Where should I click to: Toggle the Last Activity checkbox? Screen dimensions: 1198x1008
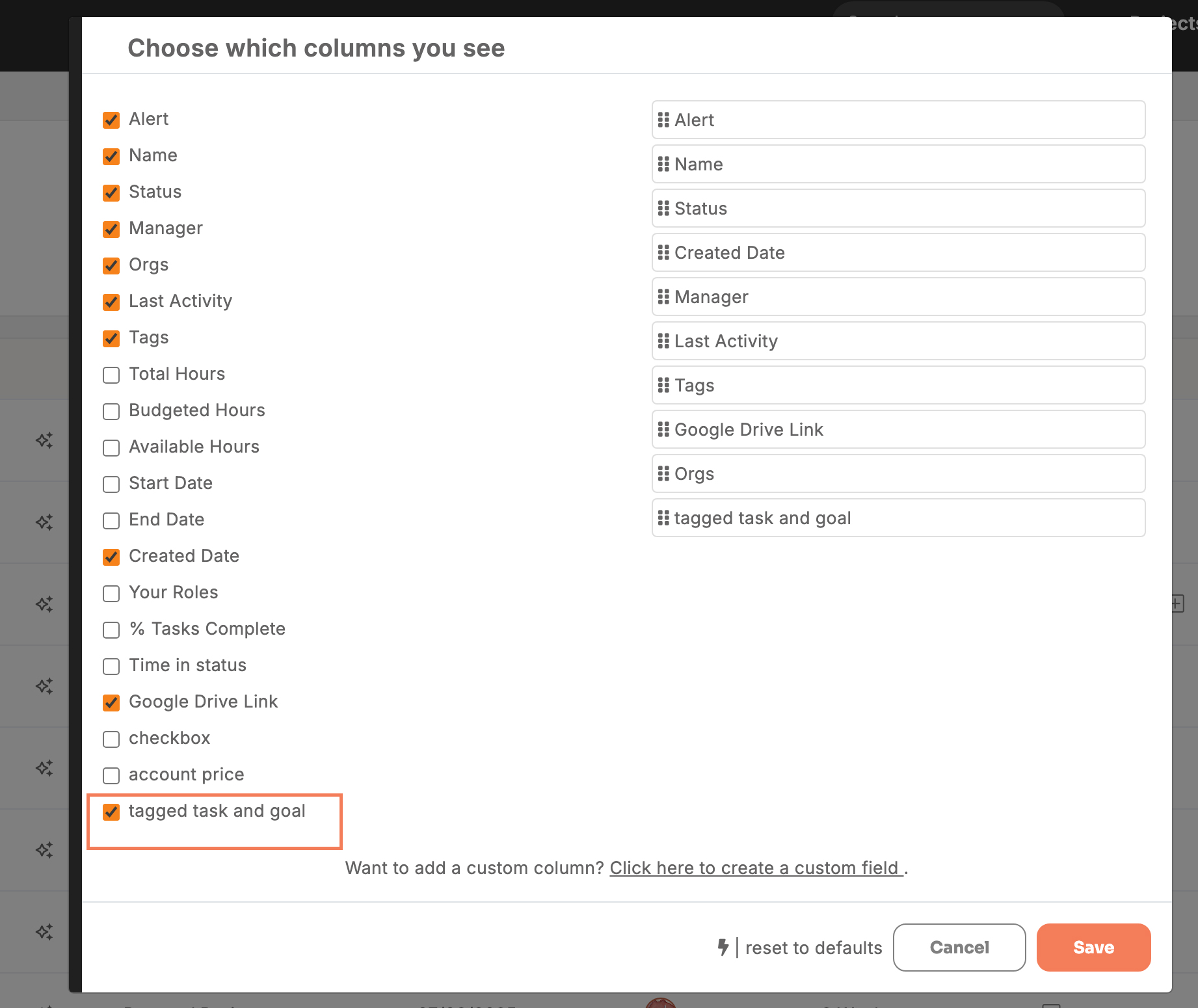[x=111, y=302]
